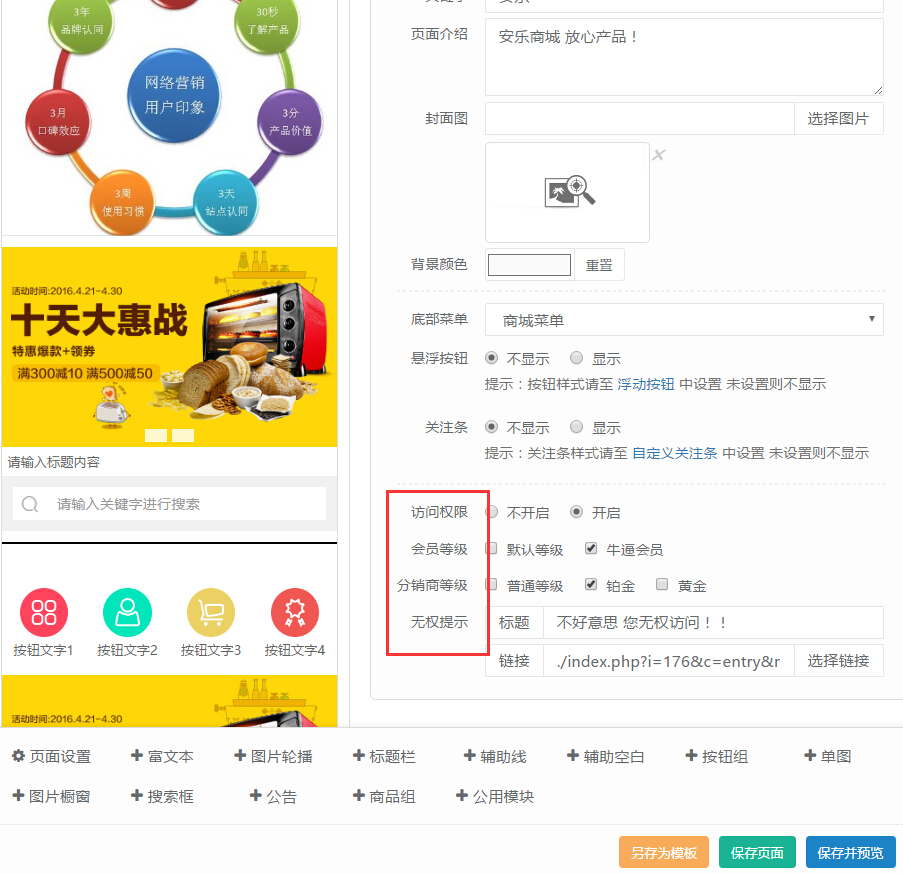903x873 pixels.
Task: Open 页面设置 with the gear icon
Action: pos(18,756)
